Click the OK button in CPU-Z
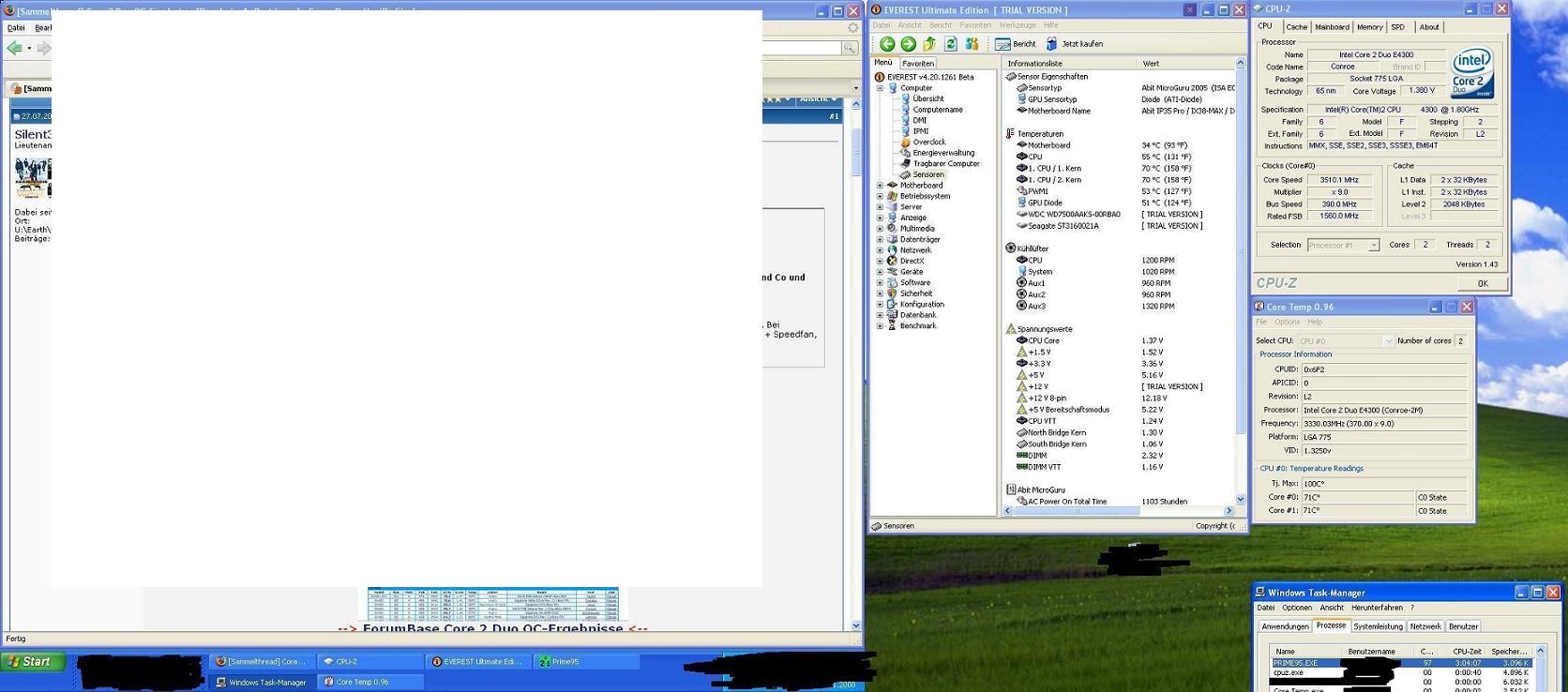Viewport: 1568px width, 692px height. [x=1483, y=283]
